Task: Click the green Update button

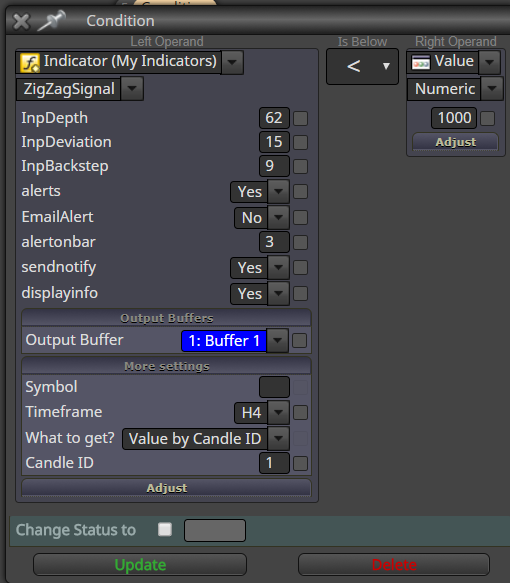Action: tap(140, 565)
